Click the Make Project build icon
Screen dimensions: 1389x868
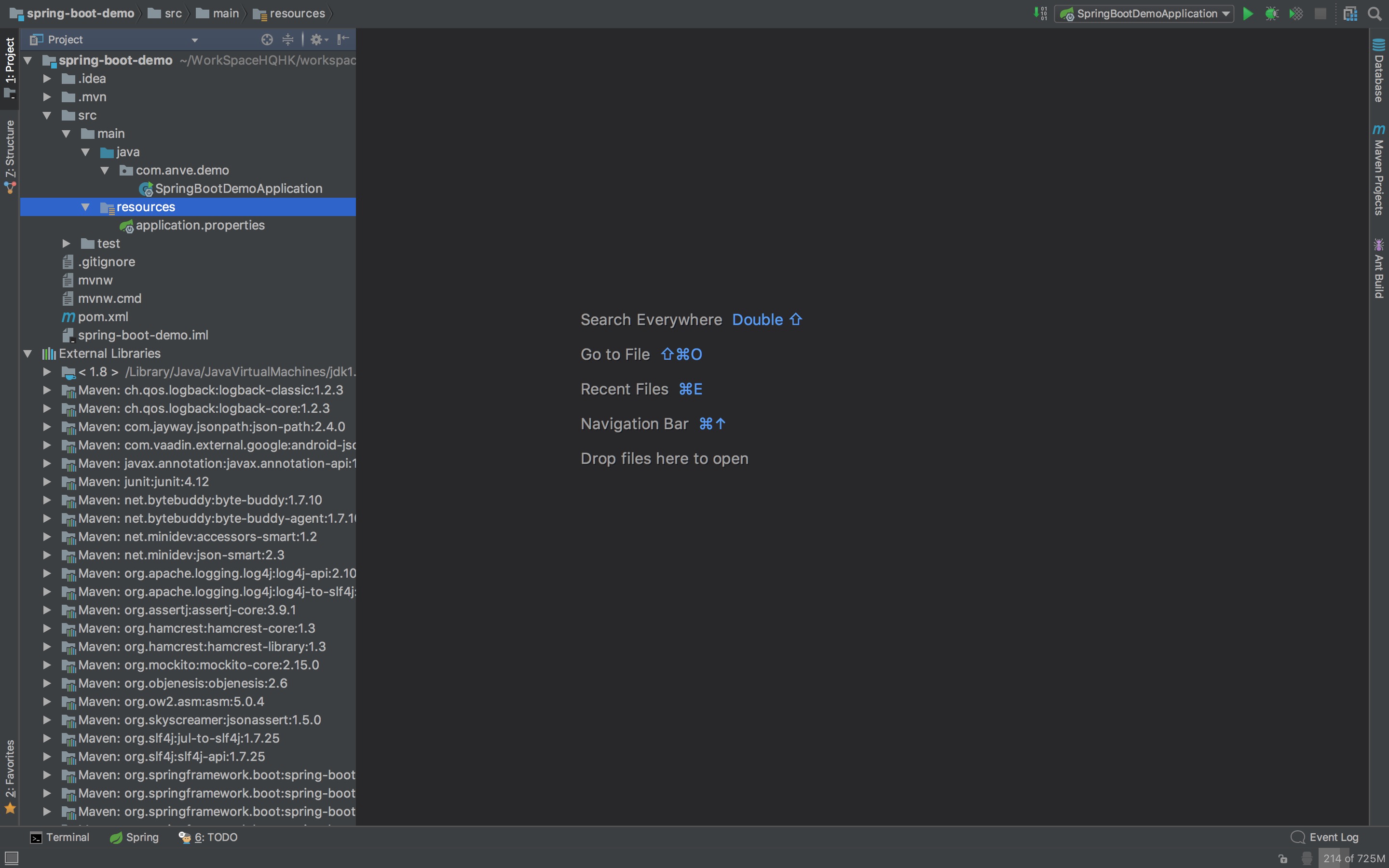[1040, 13]
